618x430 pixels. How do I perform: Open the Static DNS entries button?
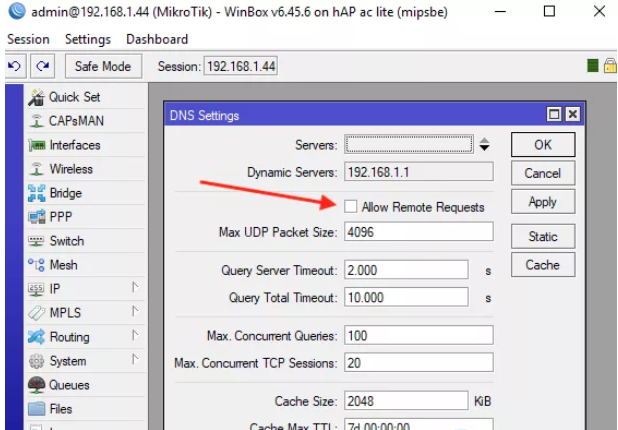[x=542, y=237]
